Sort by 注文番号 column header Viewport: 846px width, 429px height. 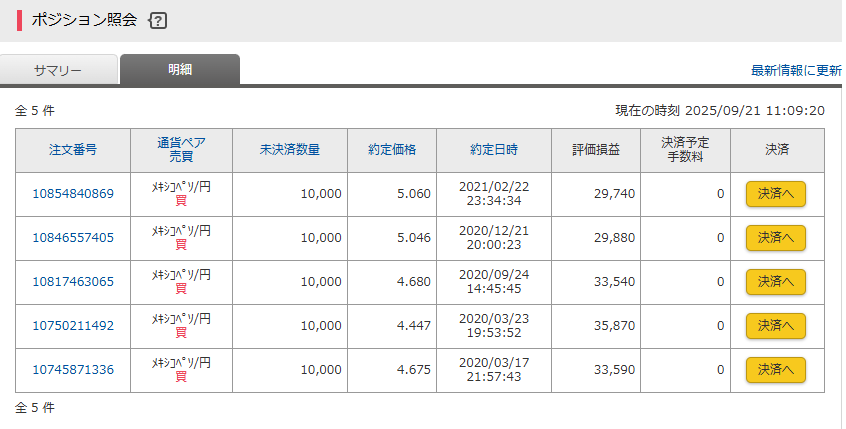click(73, 150)
